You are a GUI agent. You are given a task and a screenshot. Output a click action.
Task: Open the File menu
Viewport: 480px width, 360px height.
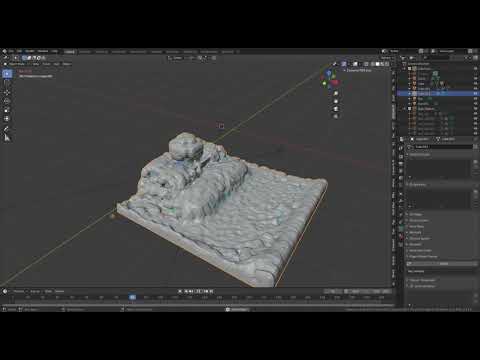click(x=11, y=51)
